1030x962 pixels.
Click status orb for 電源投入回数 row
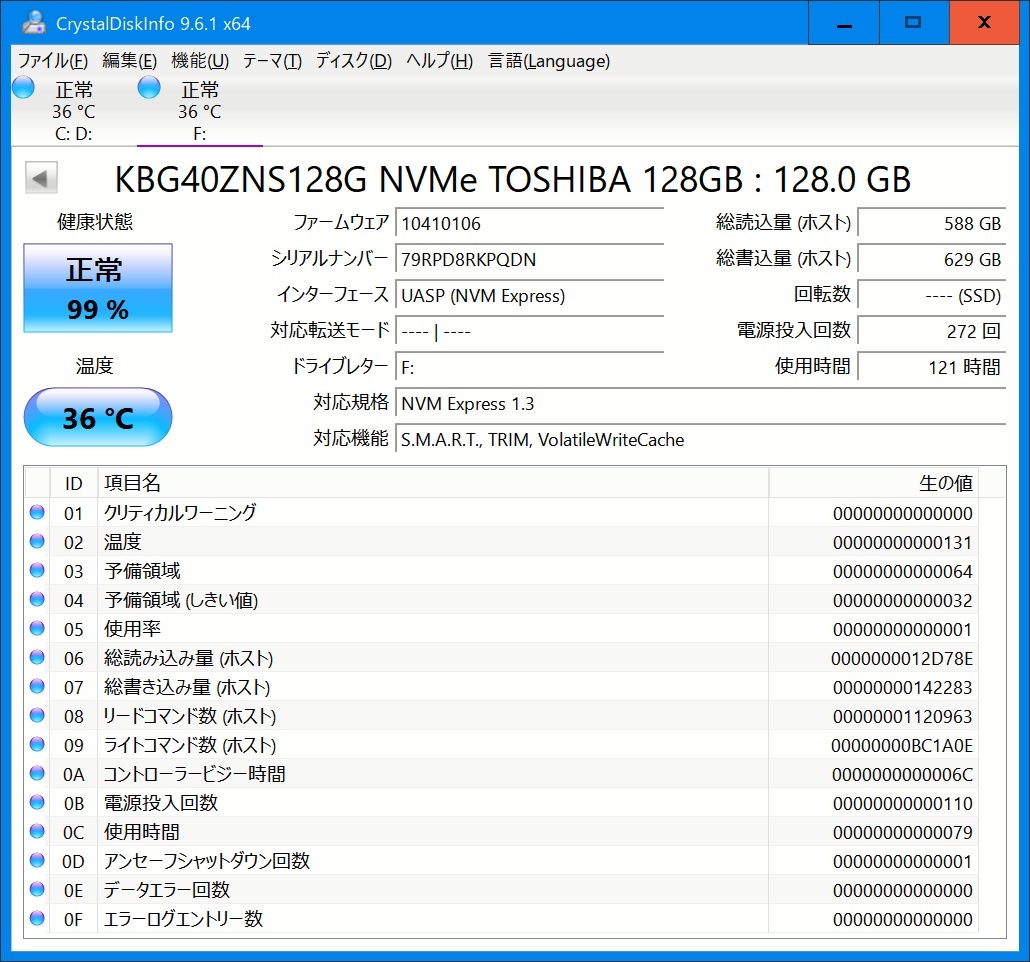click(x=38, y=803)
